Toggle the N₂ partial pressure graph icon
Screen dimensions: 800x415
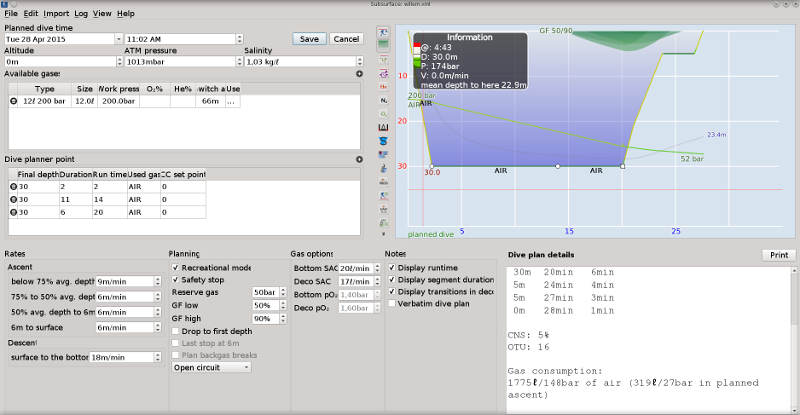(x=384, y=101)
